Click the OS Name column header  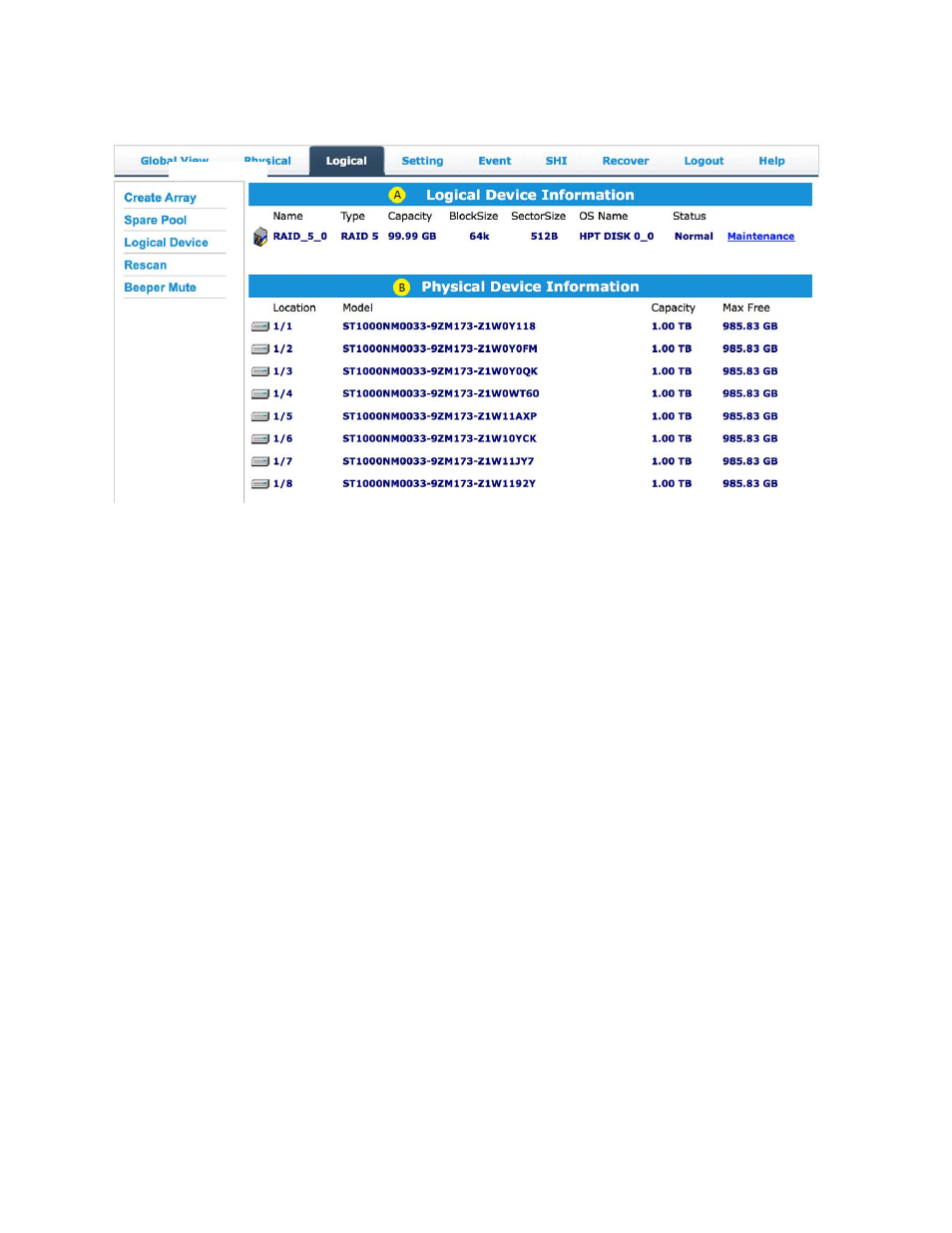pyautogui.click(x=604, y=217)
